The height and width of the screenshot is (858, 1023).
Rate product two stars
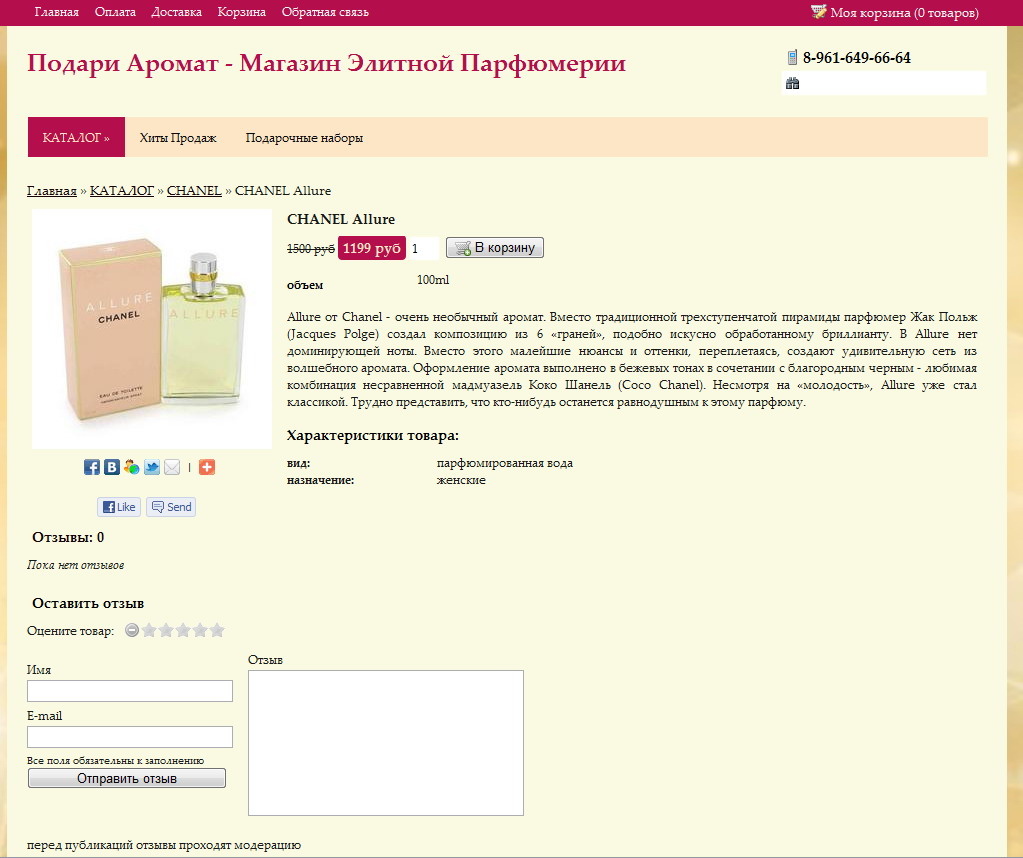pyautogui.click(x=166, y=630)
